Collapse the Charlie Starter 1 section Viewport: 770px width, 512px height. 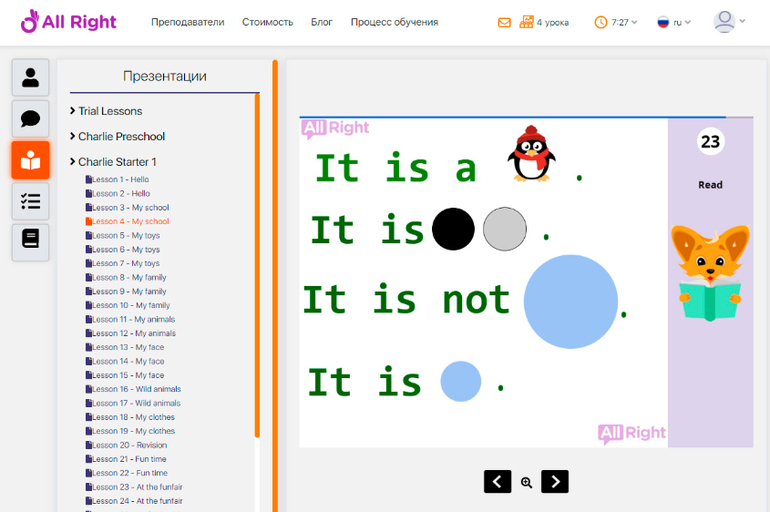pyautogui.click(x=117, y=162)
